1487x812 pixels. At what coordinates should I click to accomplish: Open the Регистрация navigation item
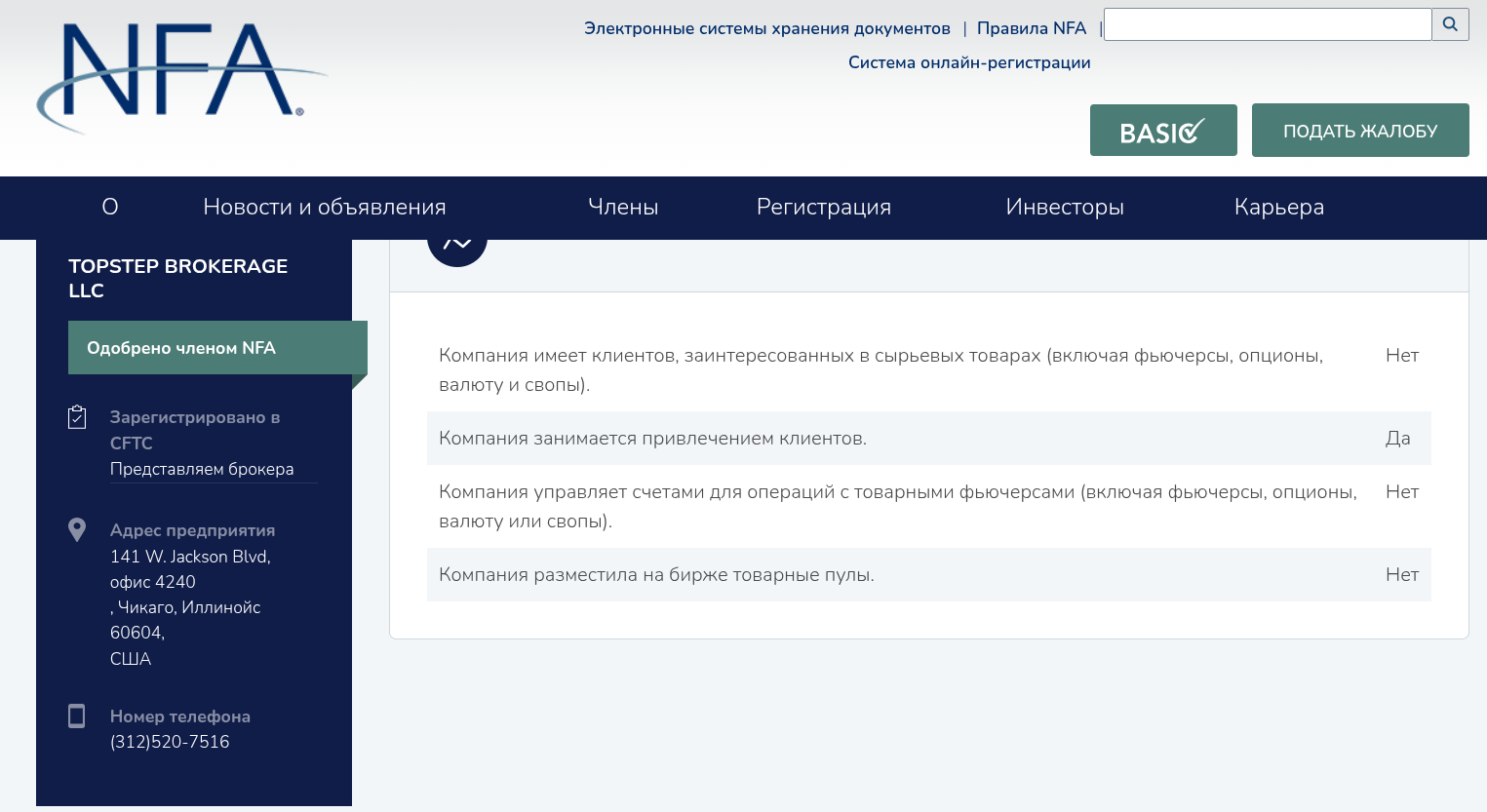(x=823, y=207)
